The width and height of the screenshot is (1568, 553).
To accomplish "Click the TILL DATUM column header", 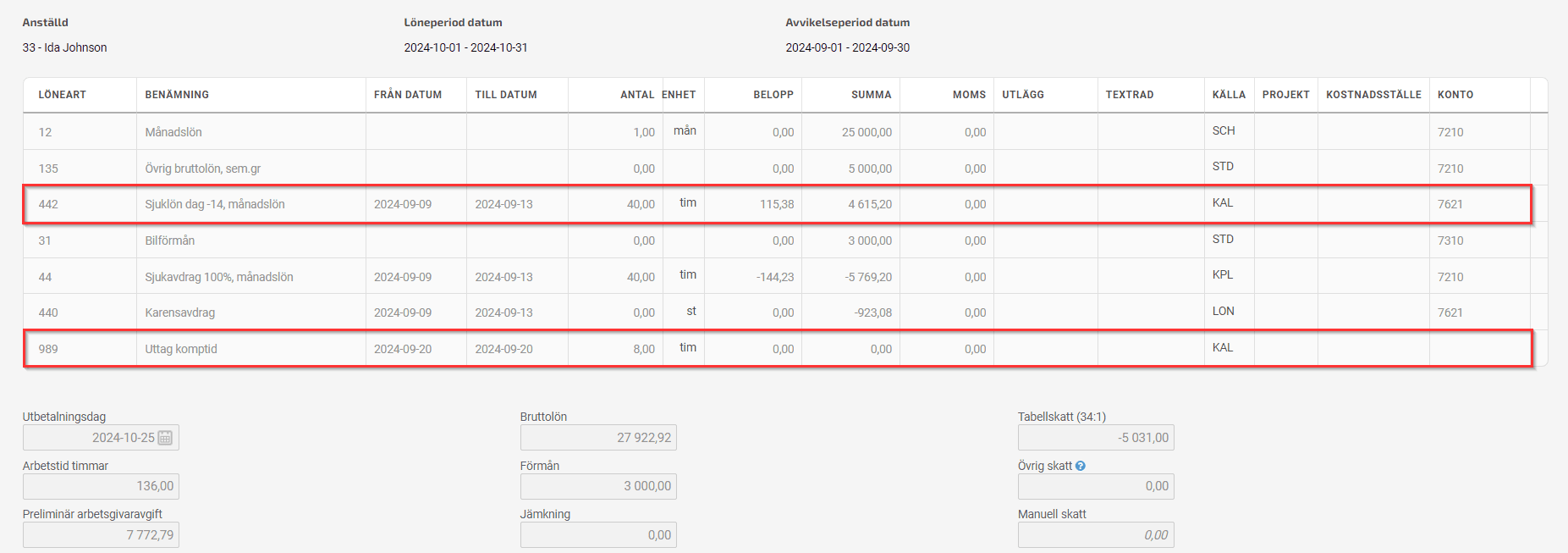I will point(506,95).
